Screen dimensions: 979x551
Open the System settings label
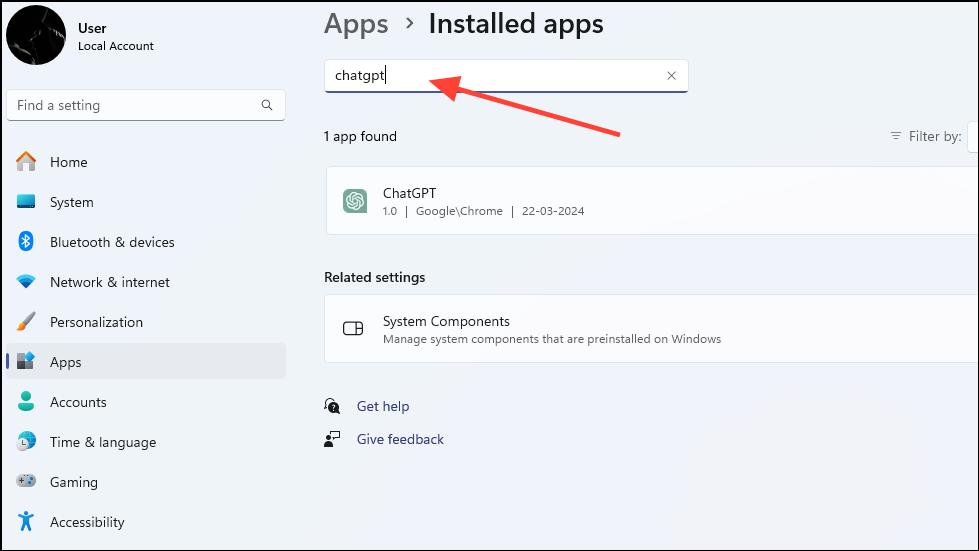click(x=72, y=202)
